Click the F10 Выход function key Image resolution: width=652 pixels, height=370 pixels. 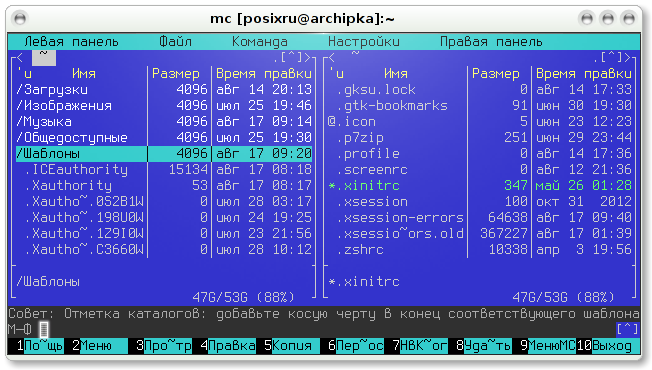click(608, 345)
